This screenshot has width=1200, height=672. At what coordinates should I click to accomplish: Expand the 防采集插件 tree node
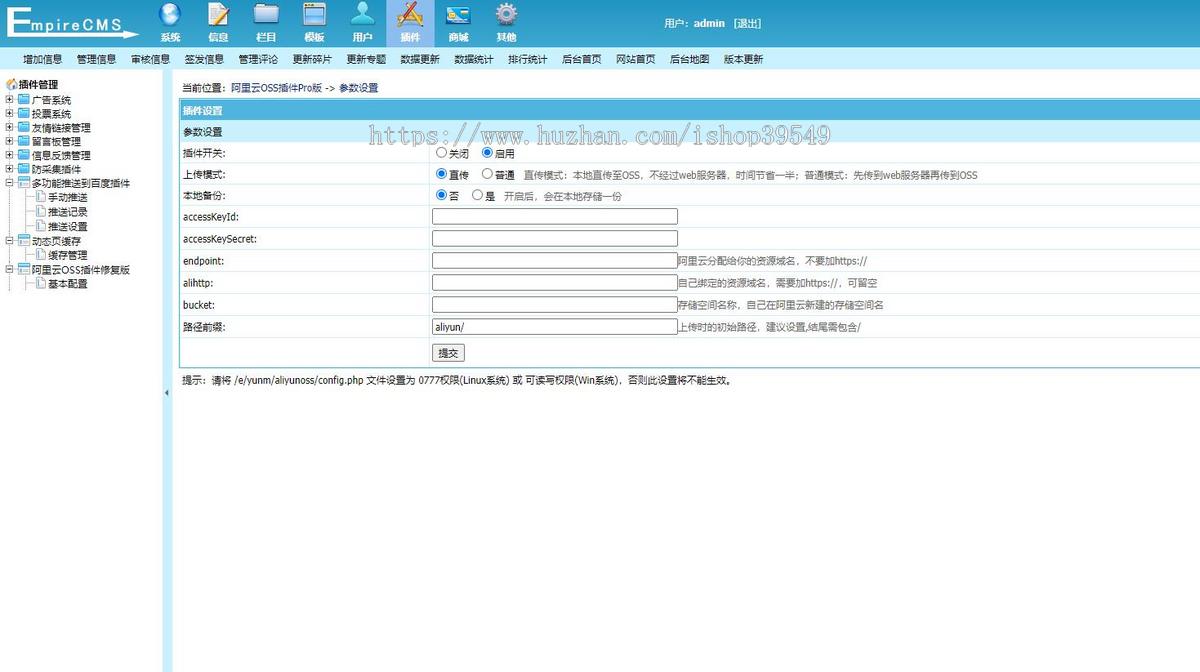[x=10, y=169]
